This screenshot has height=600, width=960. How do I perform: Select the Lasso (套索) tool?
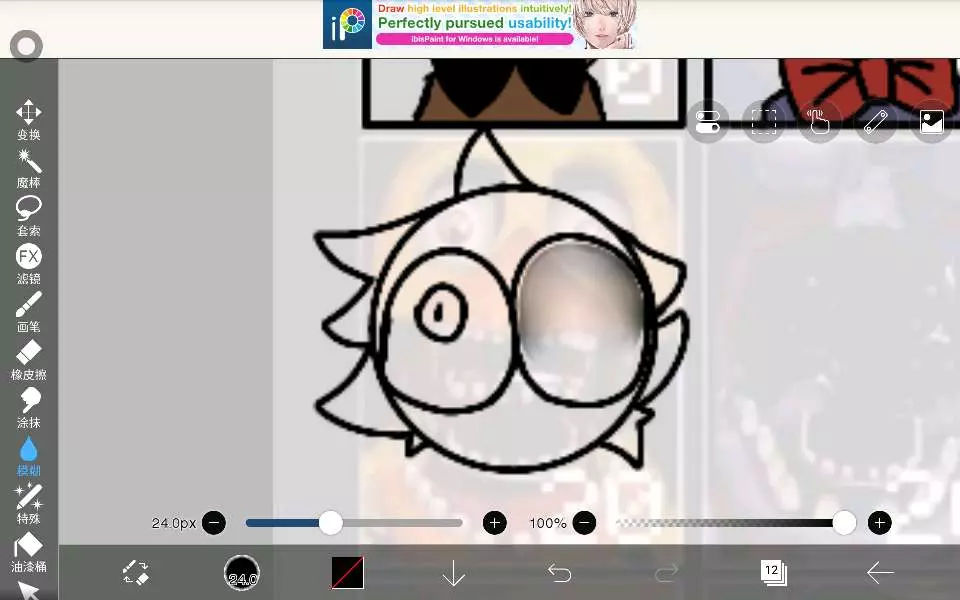pos(28,214)
